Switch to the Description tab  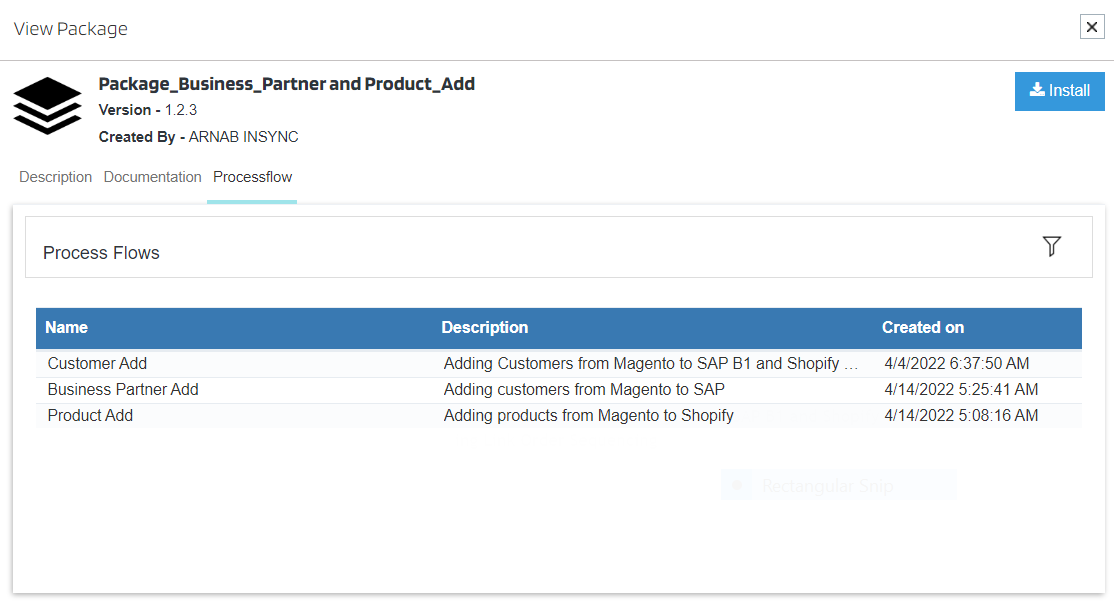tap(56, 177)
